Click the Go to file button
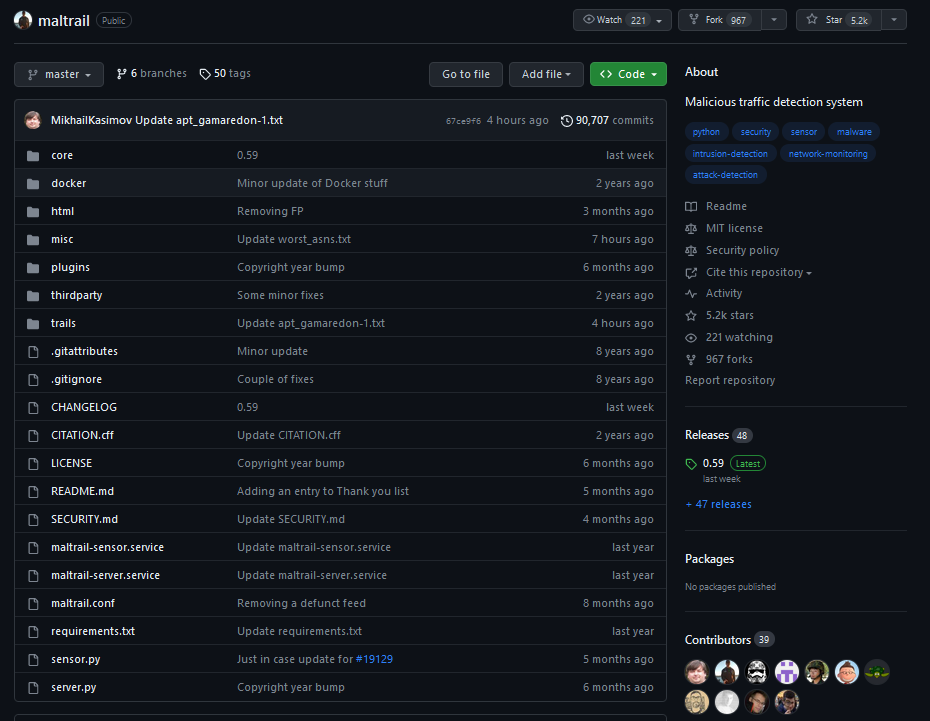930x721 pixels. 466,75
